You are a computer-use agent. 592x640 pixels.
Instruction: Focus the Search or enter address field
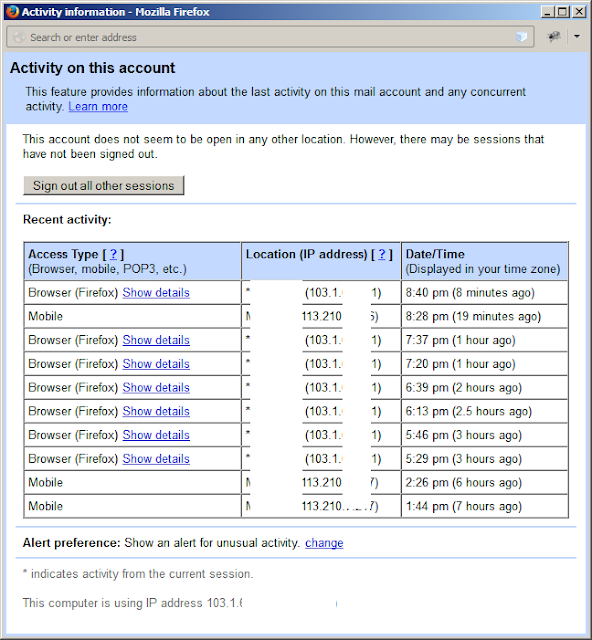point(270,37)
